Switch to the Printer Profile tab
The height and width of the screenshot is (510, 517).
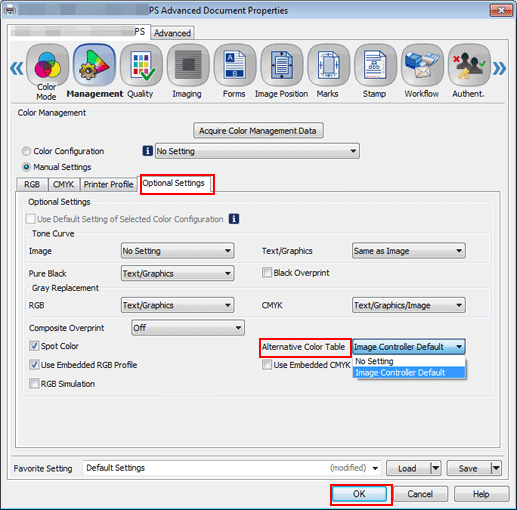coord(108,184)
